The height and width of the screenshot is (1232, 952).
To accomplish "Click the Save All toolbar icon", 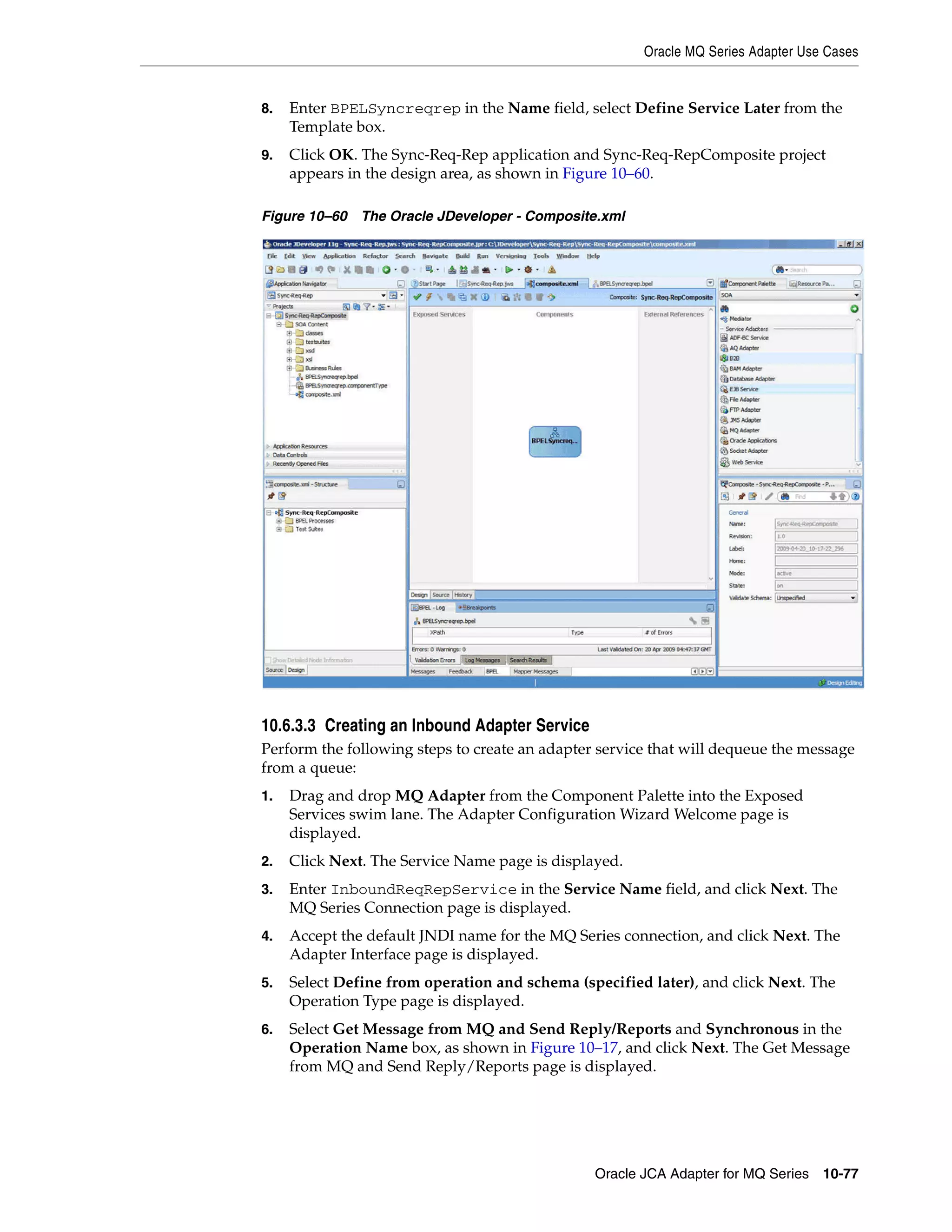I will (303, 270).
